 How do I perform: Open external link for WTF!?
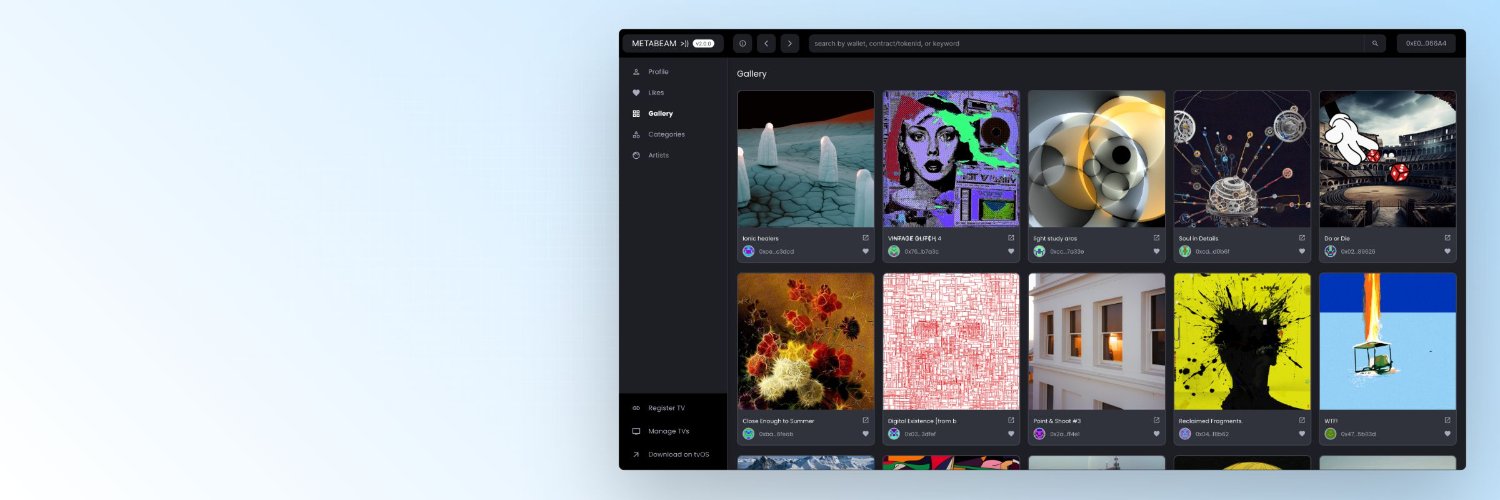(x=1447, y=420)
